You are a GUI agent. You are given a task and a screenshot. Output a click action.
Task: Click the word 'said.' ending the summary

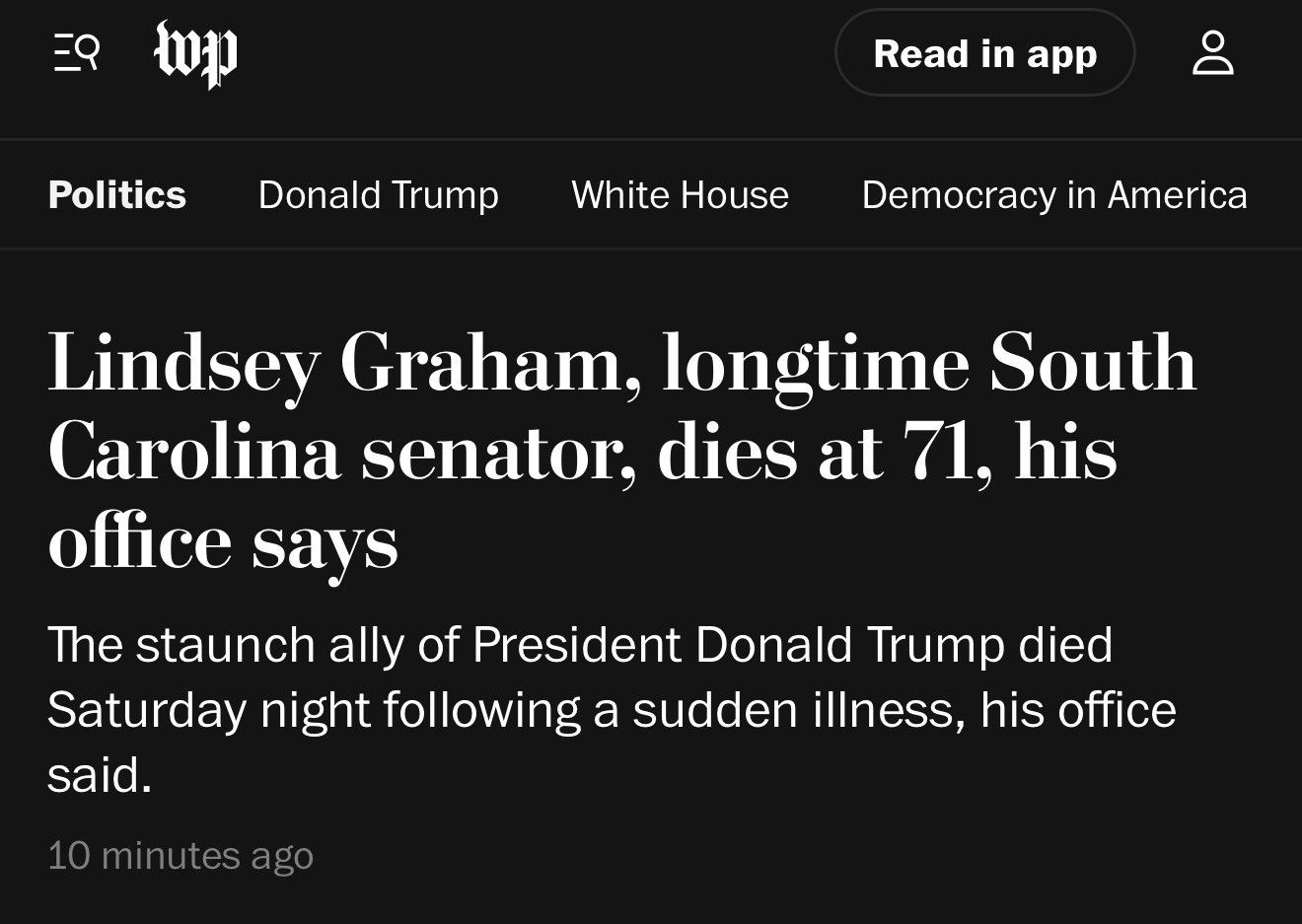(x=100, y=775)
